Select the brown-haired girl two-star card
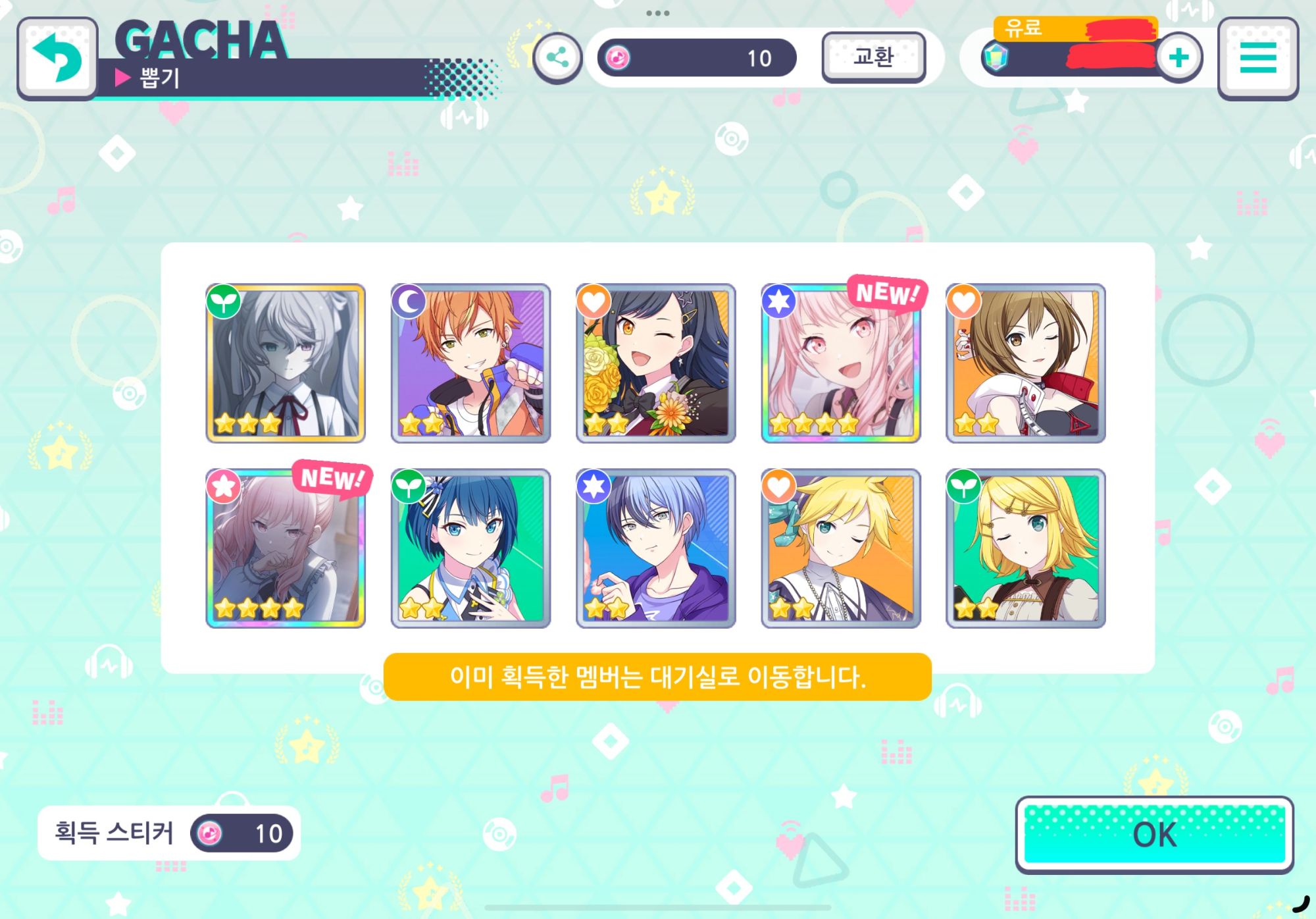 click(1026, 363)
